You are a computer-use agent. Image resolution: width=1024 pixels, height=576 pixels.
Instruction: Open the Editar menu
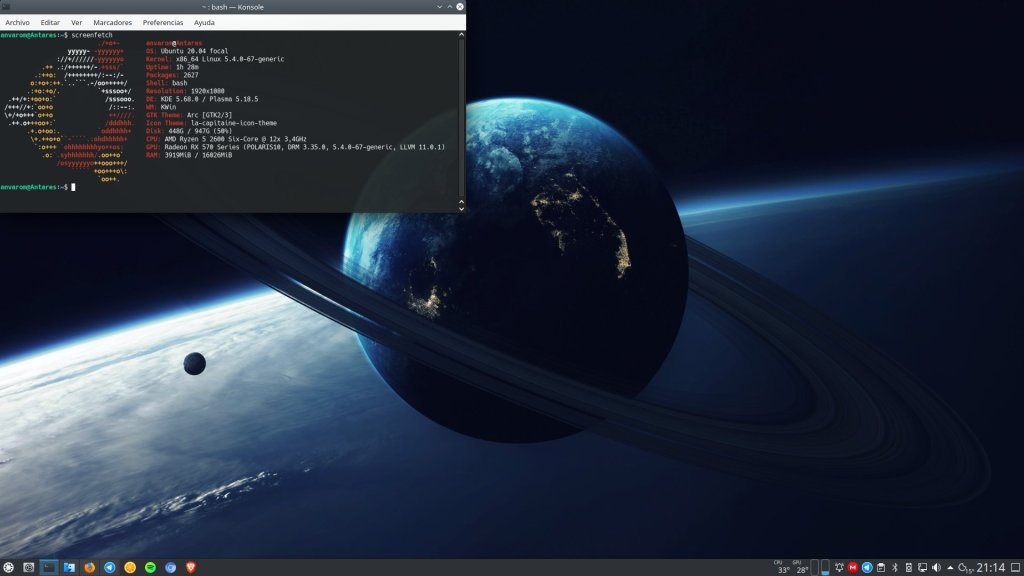click(51, 22)
